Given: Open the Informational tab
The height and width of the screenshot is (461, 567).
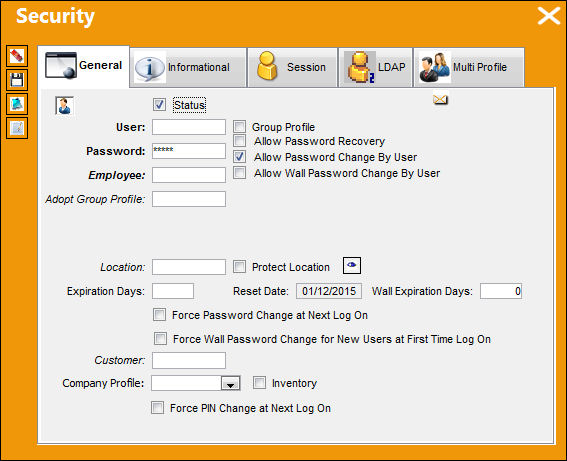Looking at the screenshot, I should click(x=188, y=67).
